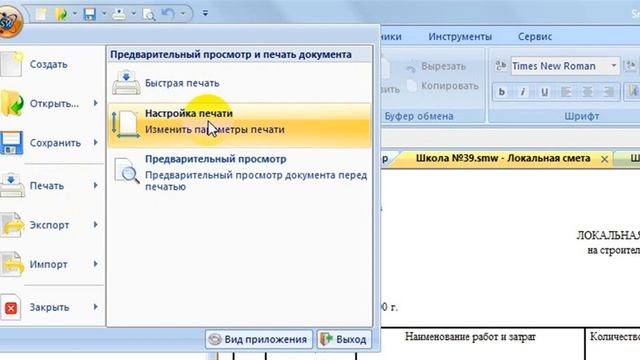Image resolution: width=640 pixels, height=360 pixels.
Task: Click the Вид приложения button
Action: (x=259, y=339)
